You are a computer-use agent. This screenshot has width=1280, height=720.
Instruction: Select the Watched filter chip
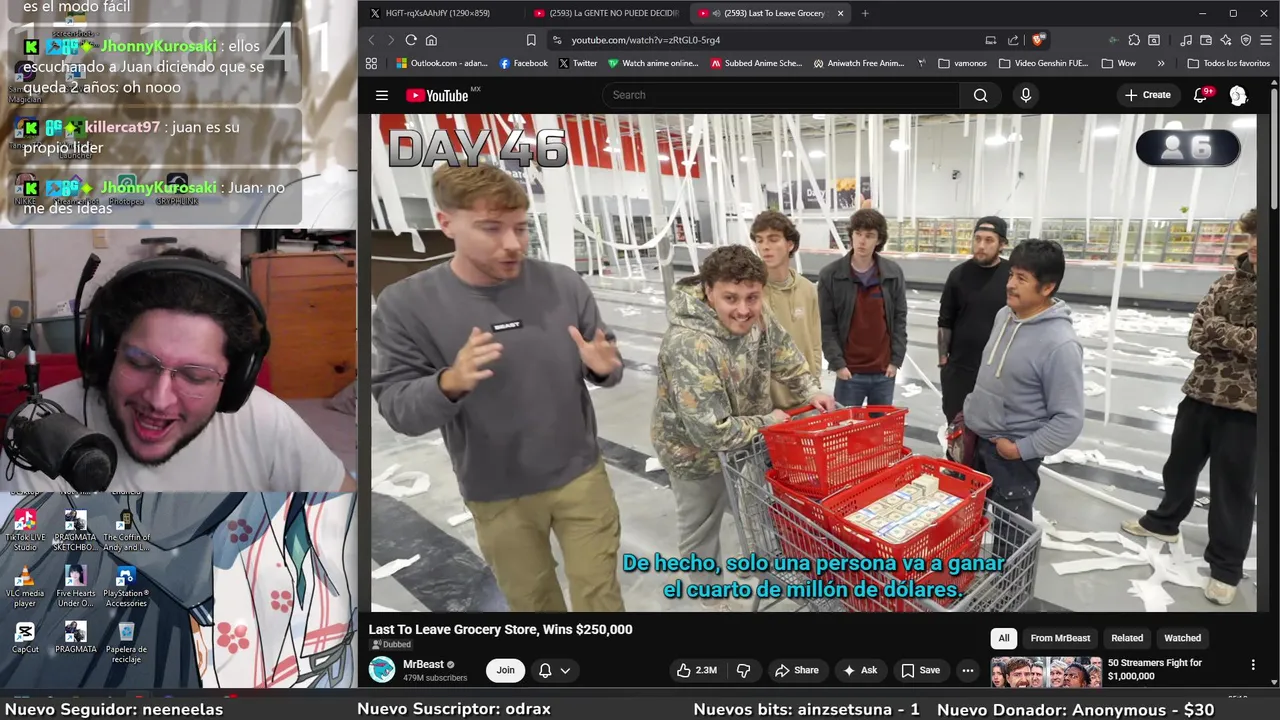[x=1182, y=638]
